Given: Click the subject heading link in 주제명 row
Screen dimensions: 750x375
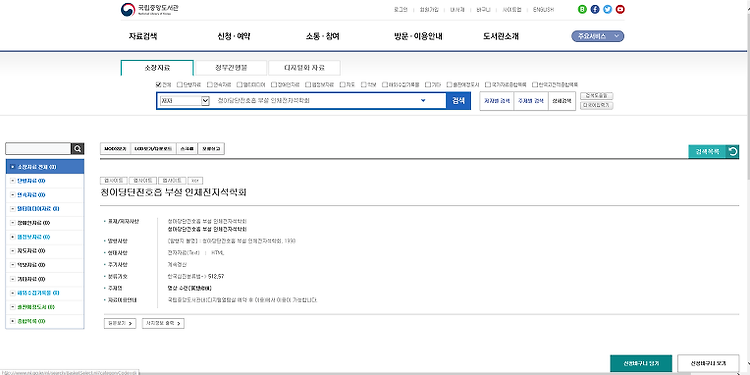Looking at the screenshot, I should tap(189, 288).
